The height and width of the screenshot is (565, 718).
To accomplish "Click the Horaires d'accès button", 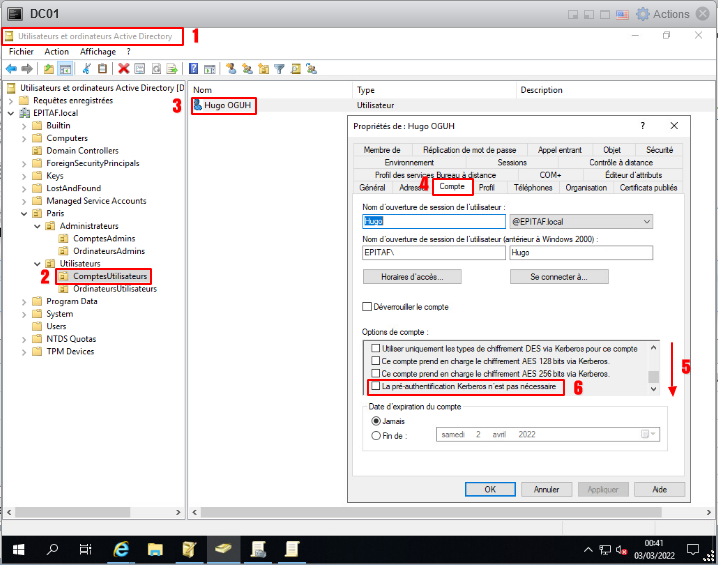I will click(411, 276).
